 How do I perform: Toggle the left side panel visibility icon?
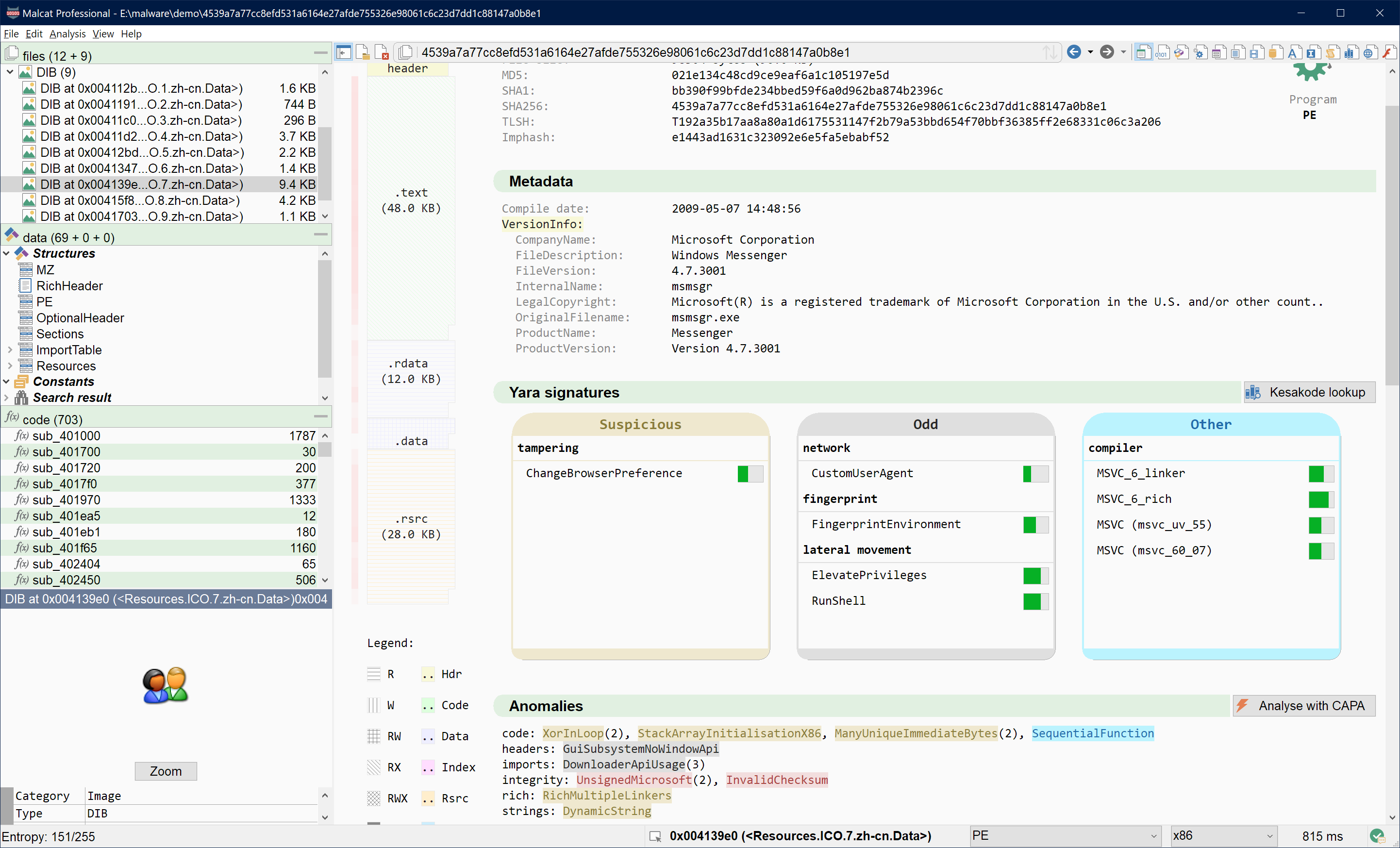click(343, 52)
